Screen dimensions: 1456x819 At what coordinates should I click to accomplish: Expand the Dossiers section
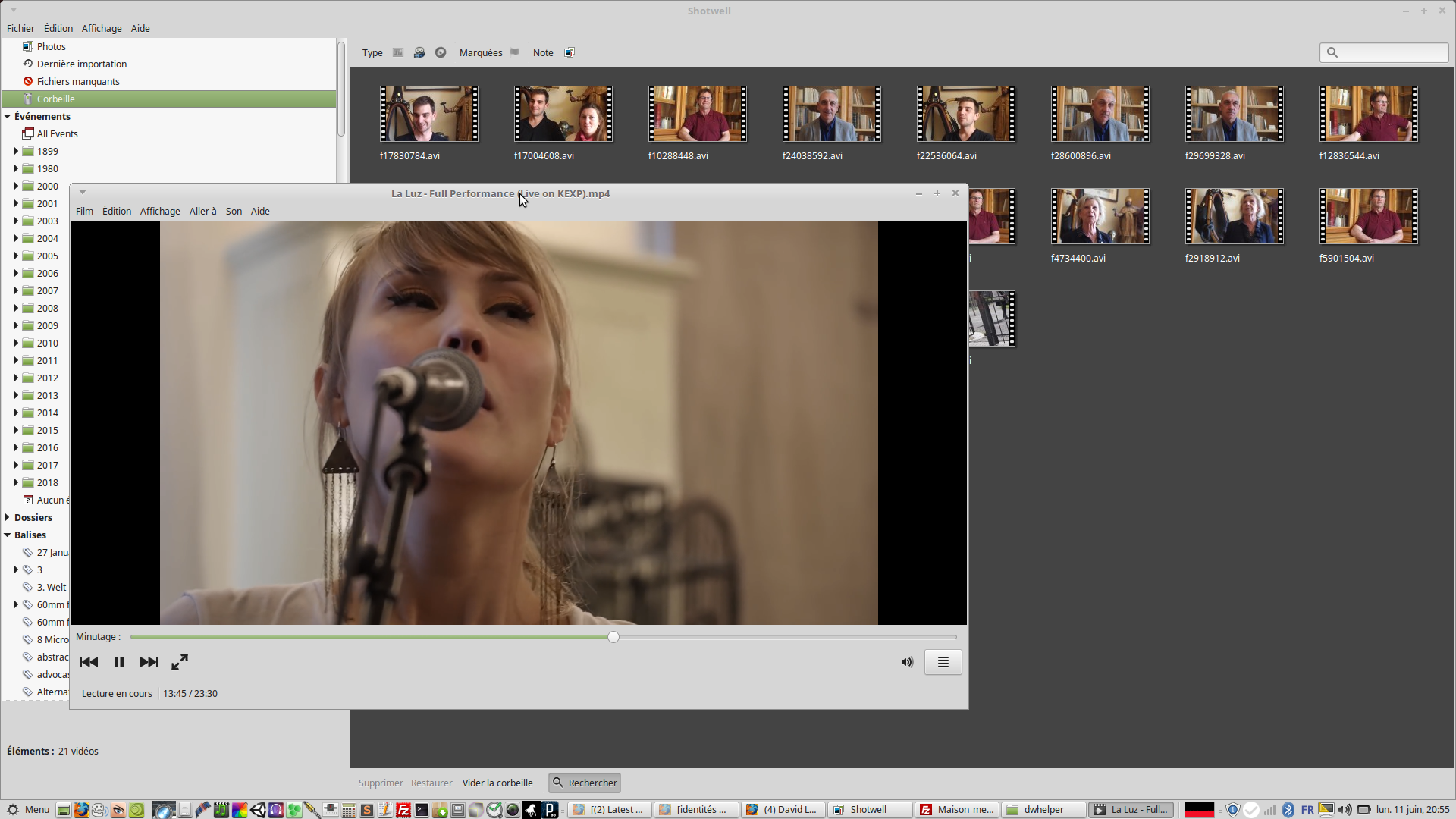[8, 517]
